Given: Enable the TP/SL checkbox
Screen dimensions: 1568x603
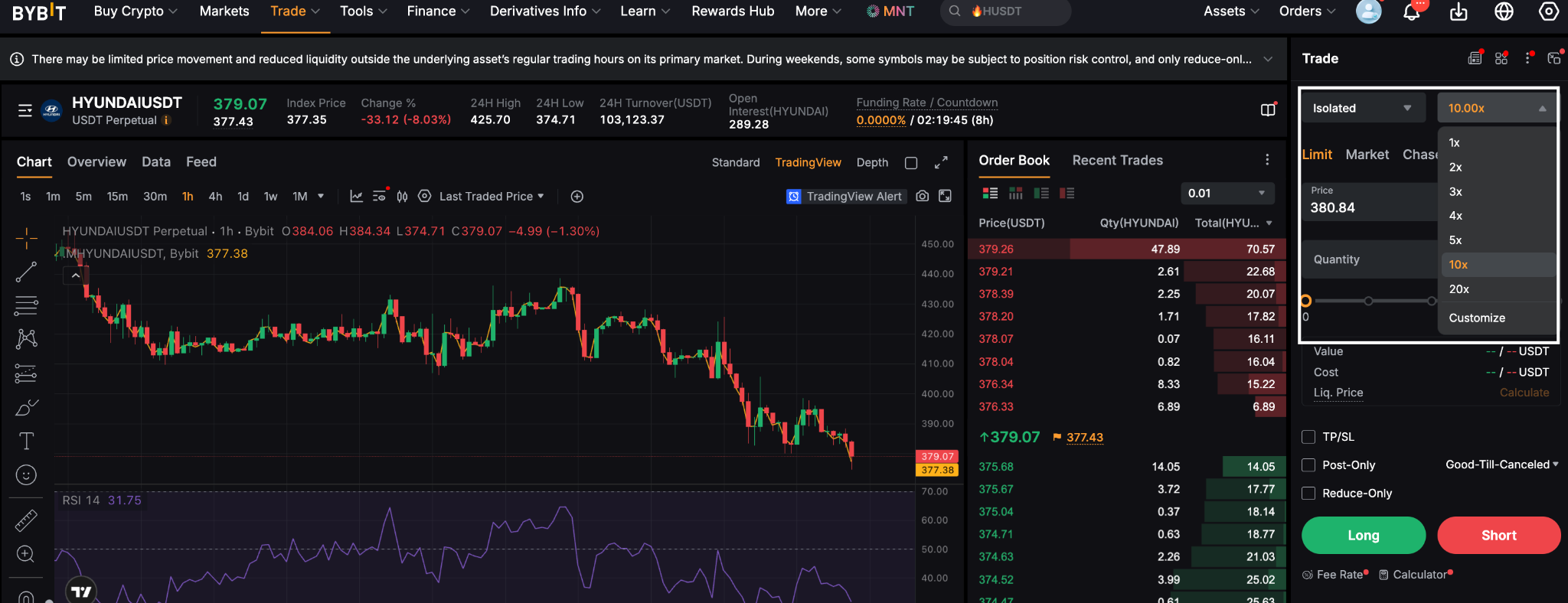Looking at the screenshot, I should [x=1308, y=437].
